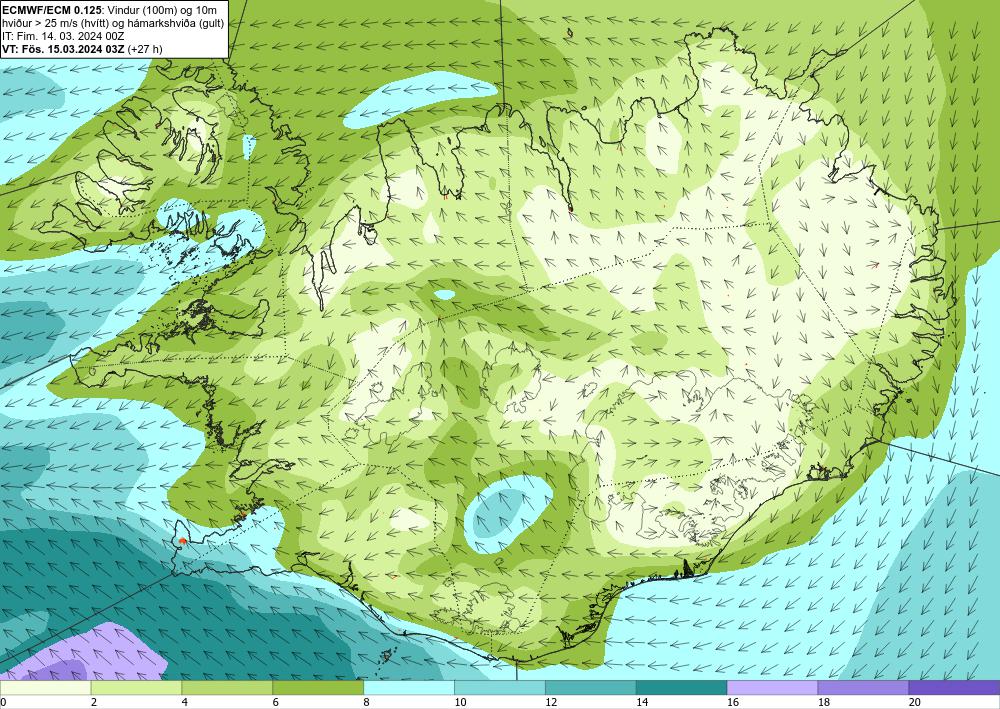Click the 'ECMWF/ECM 0.125' title line
Viewport: 1000px width, 709px height.
(110, 9)
